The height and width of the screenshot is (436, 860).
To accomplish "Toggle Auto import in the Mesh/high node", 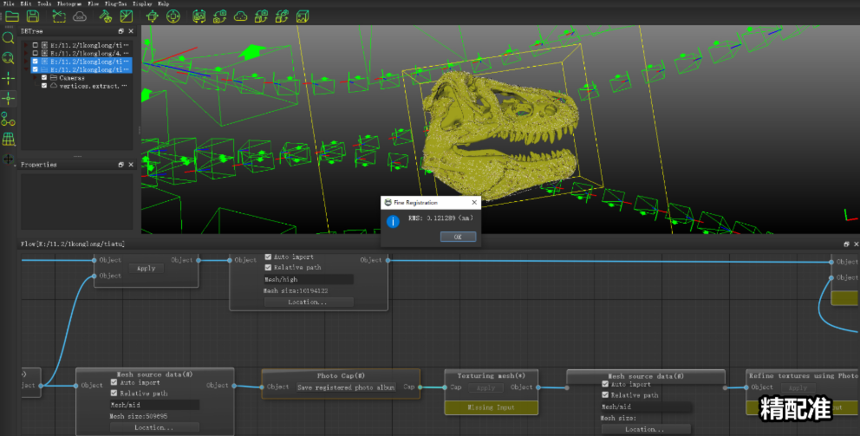I will coord(268,257).
